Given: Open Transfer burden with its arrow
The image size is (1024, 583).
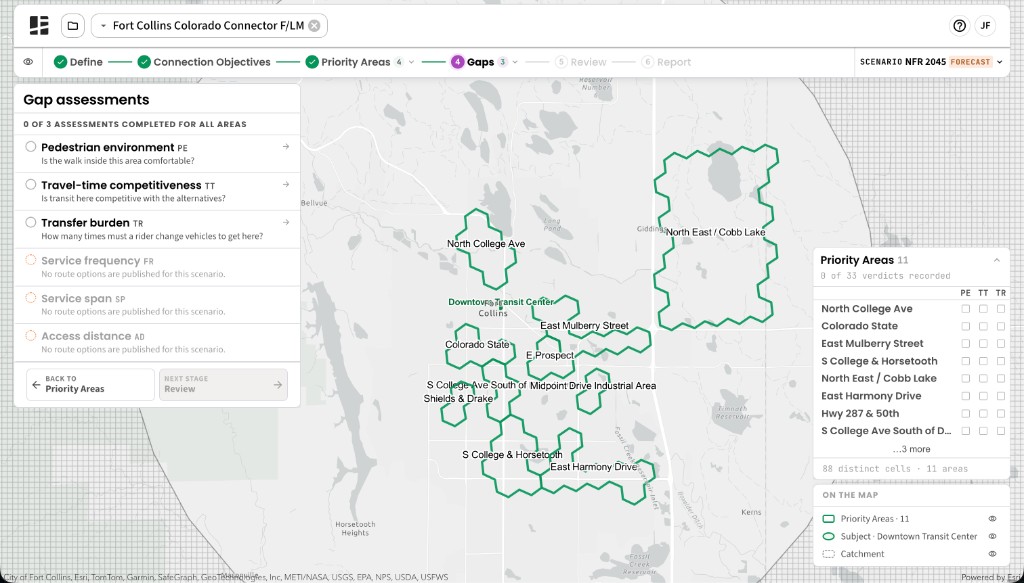Looking at the screenshot, I should [x=285, y=222].
